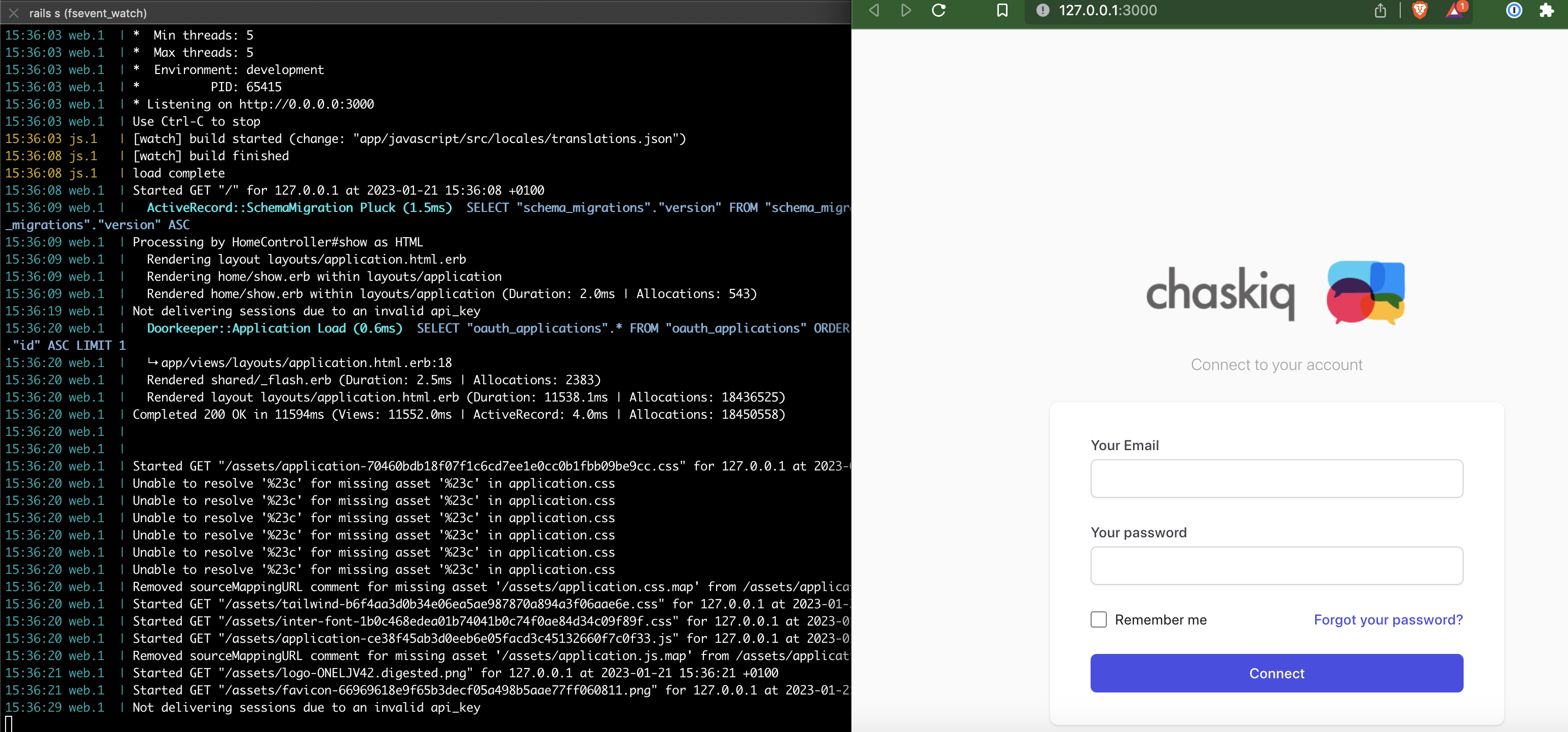Viewport: 1568px width, 732px height.
Task: Click the Chaskiq speech bubbles logo
Action: (1365, 293)
